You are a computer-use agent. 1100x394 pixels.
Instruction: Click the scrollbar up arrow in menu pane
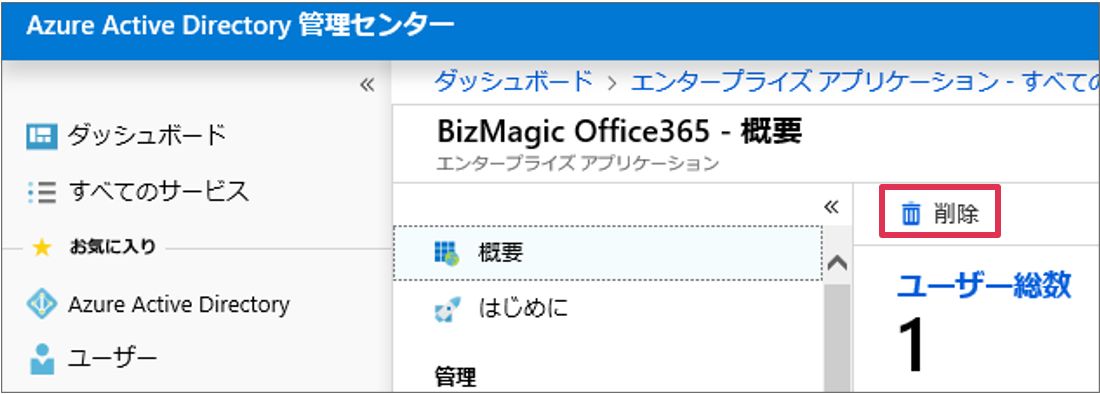tap(838, 264)
